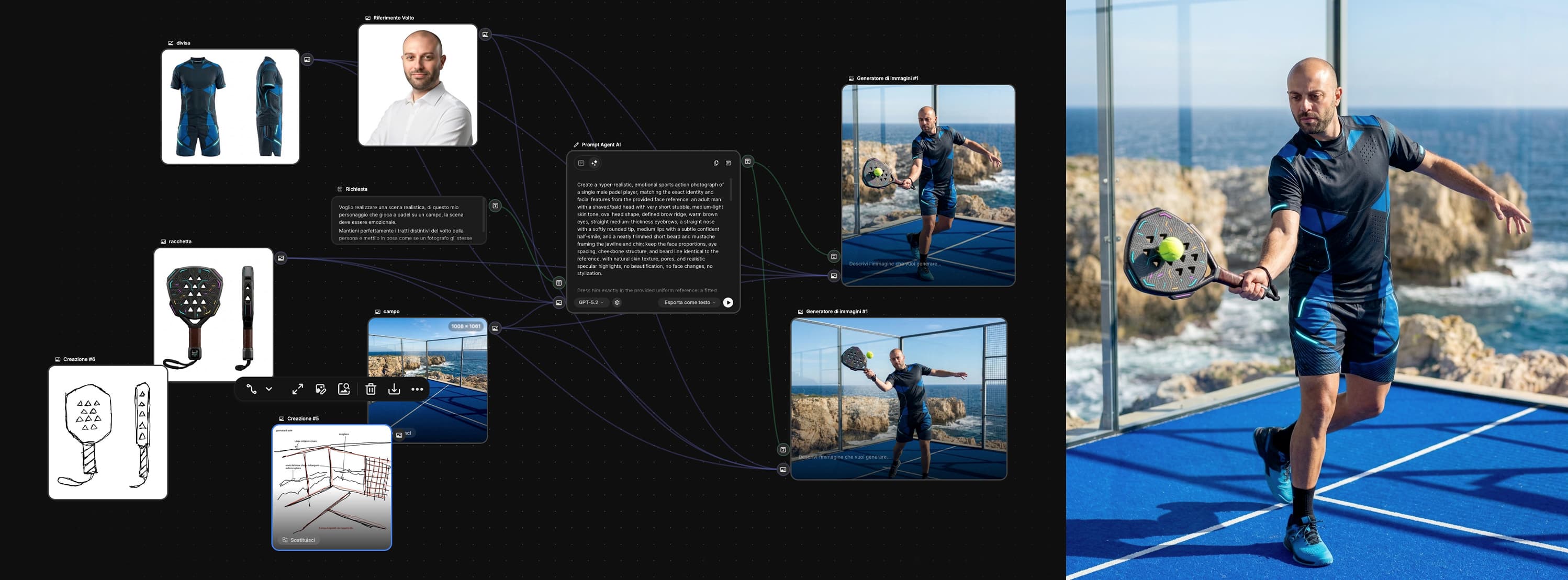Switch Prompt Agent to AI sparkle mode
The image size is (1568, 580).
(595, 163)
